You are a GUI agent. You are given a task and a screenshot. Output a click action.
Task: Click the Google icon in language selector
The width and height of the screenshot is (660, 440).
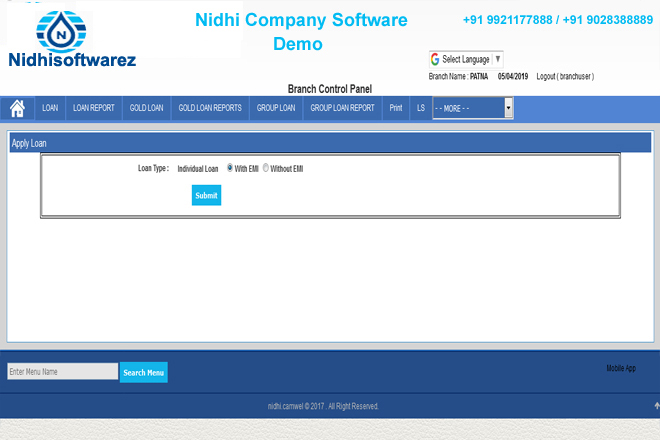click(435, 59)
